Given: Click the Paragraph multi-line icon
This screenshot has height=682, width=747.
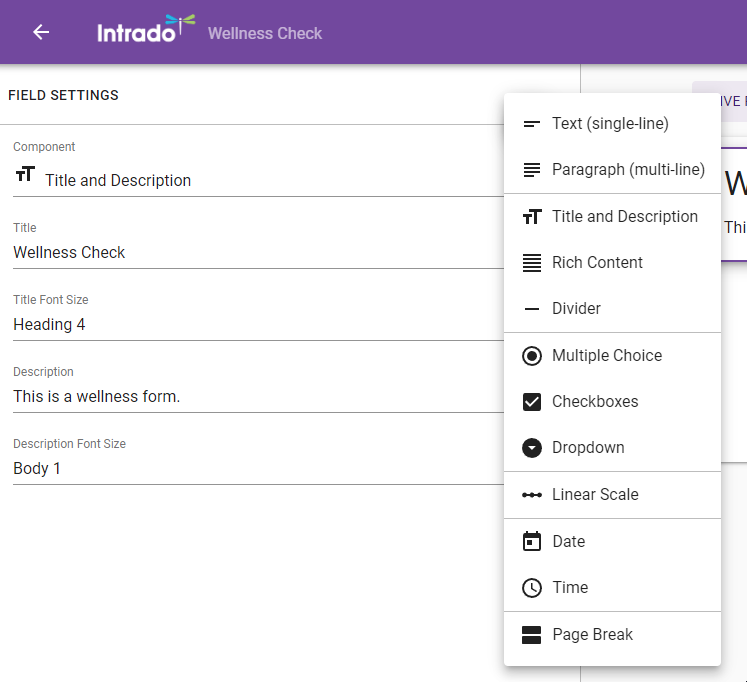Looking at the screenshot, I should [x=532, y=170].
